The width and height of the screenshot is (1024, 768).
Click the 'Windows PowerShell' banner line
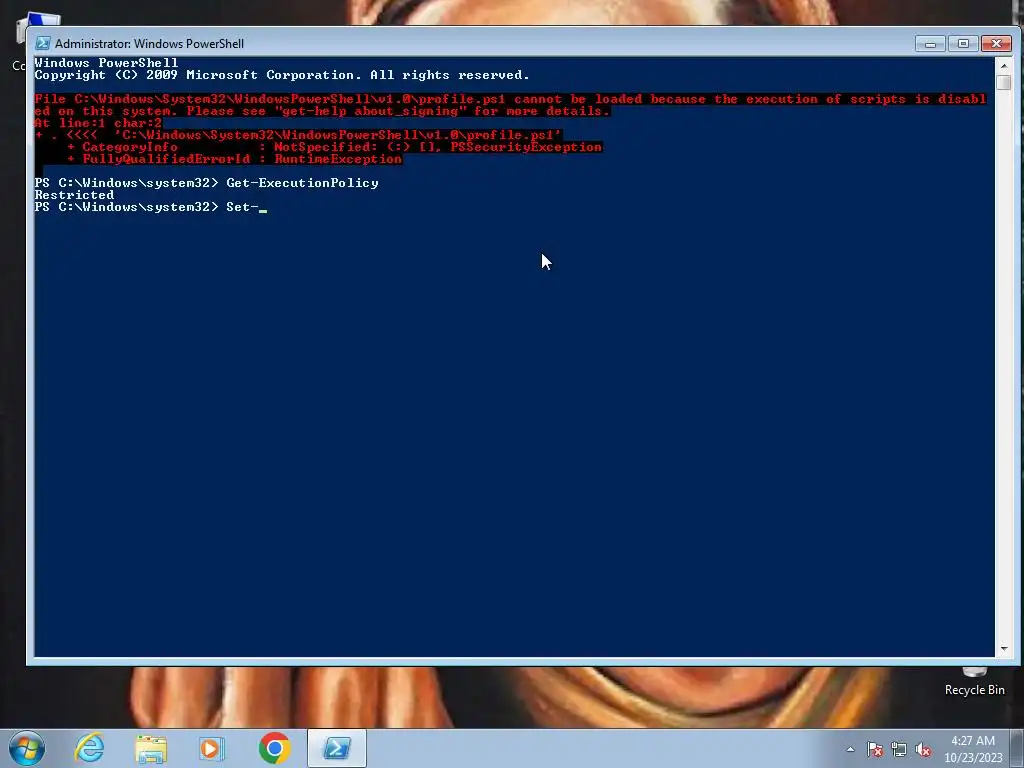(106, 63)
